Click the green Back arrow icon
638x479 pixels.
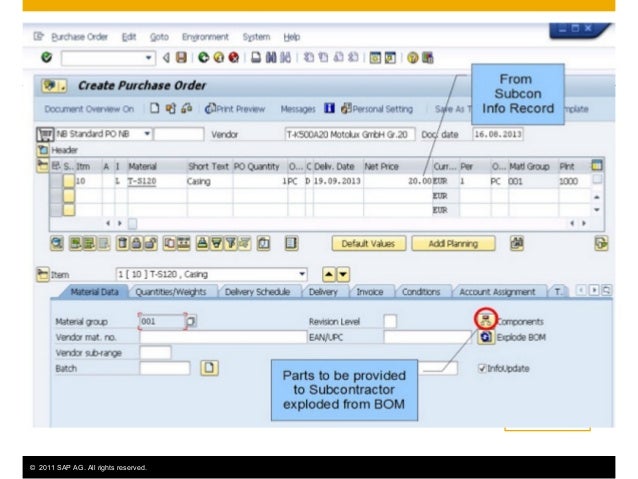point(203,57)
